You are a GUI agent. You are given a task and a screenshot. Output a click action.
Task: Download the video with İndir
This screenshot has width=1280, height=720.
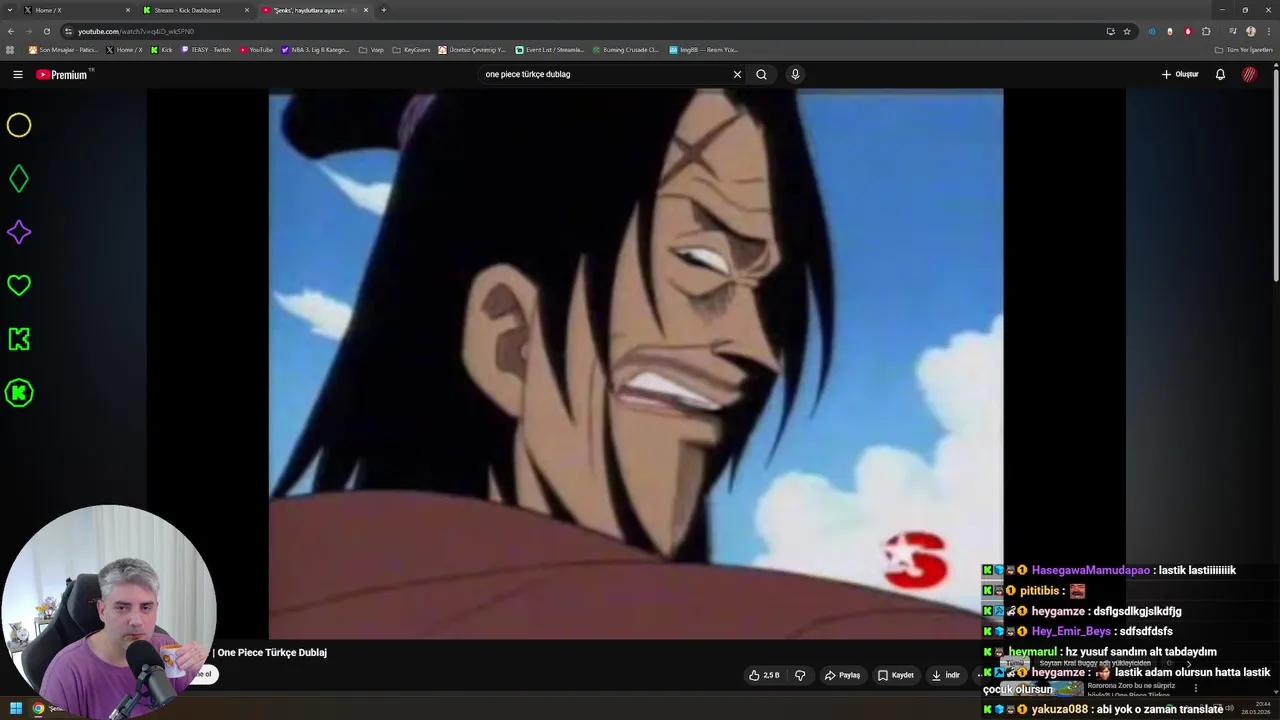[x=945, y=675]
